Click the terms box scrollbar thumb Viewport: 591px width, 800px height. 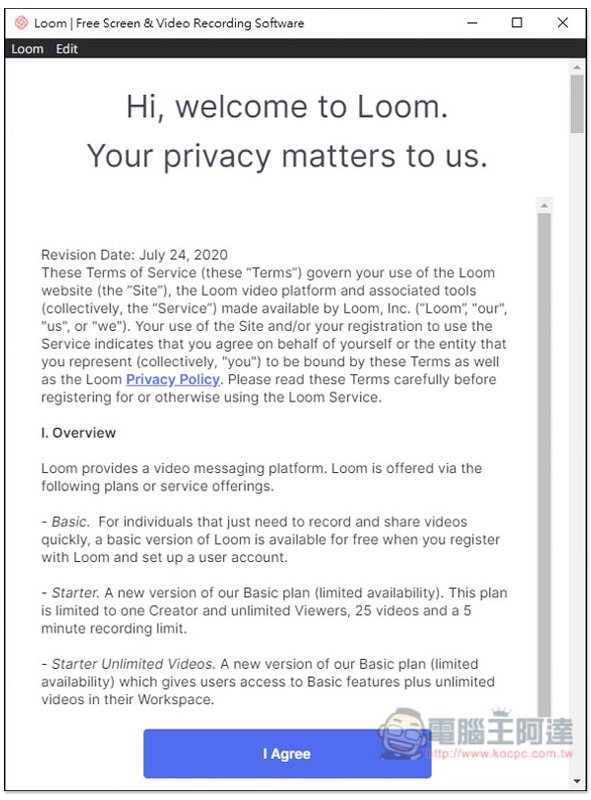tap(544, 462)
